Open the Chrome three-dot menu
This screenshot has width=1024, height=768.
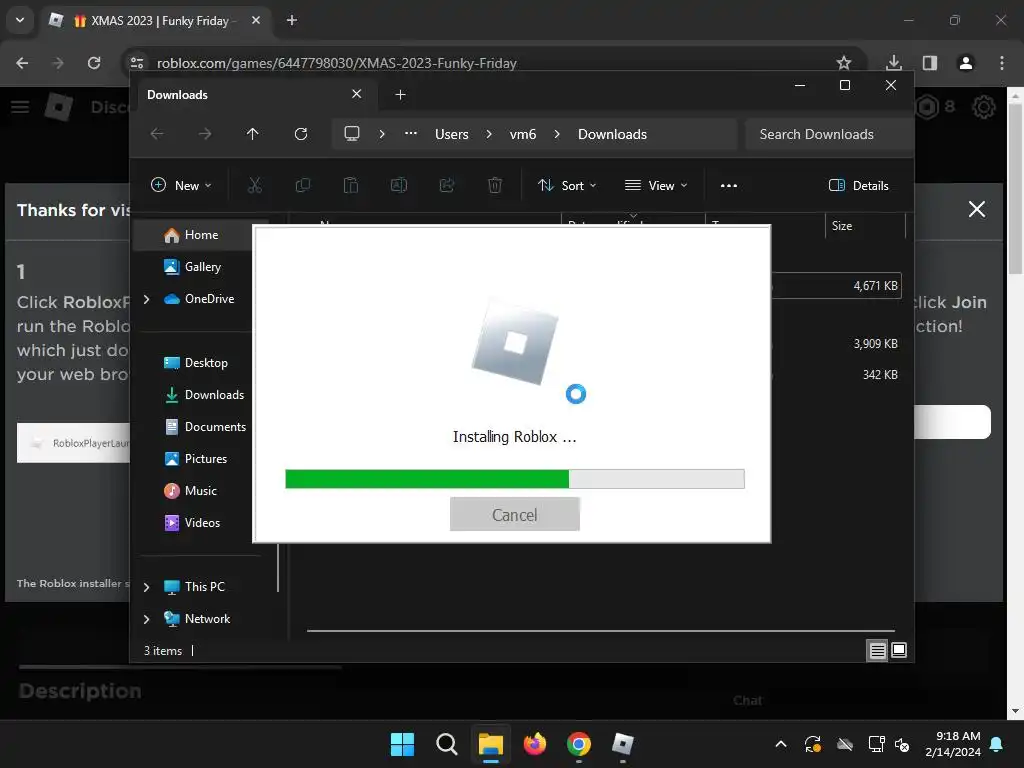coord(1002,63)
